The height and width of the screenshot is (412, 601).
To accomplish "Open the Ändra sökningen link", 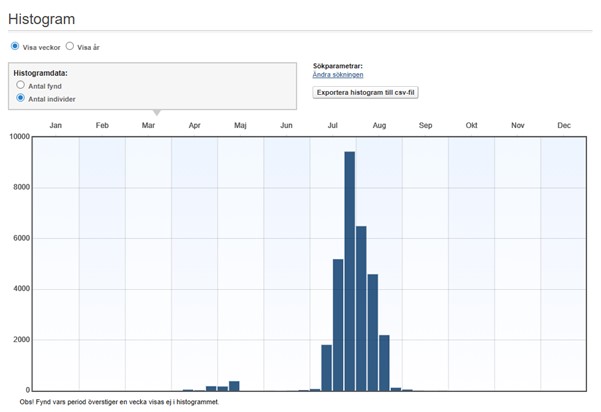I will (x=337, y=75).
